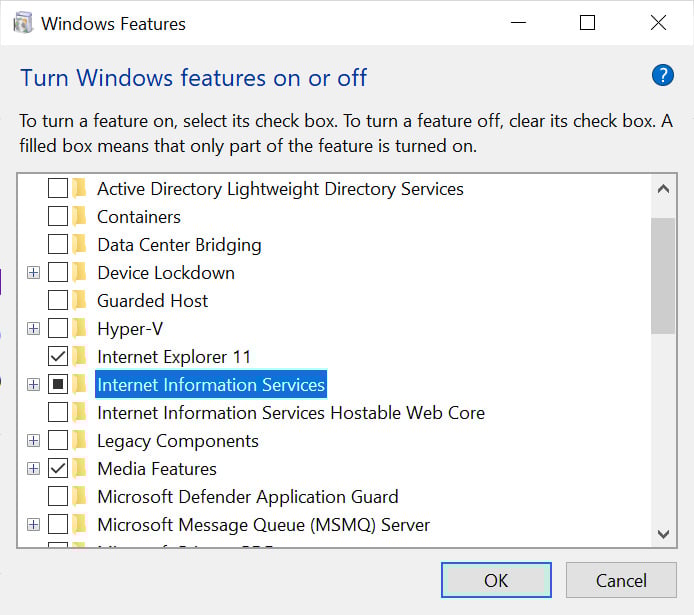Image resolution: width=694 pixels, height=615 pixels.
Task: Click OK to apply feature changes
Action: [496, 580]
